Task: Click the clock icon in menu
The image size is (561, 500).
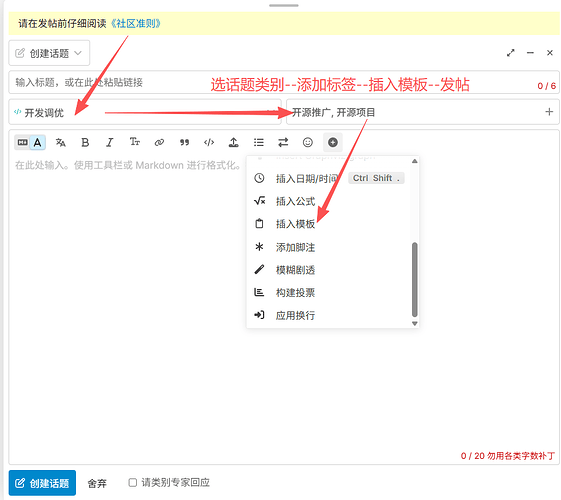Action: click(x=259, y=178)
